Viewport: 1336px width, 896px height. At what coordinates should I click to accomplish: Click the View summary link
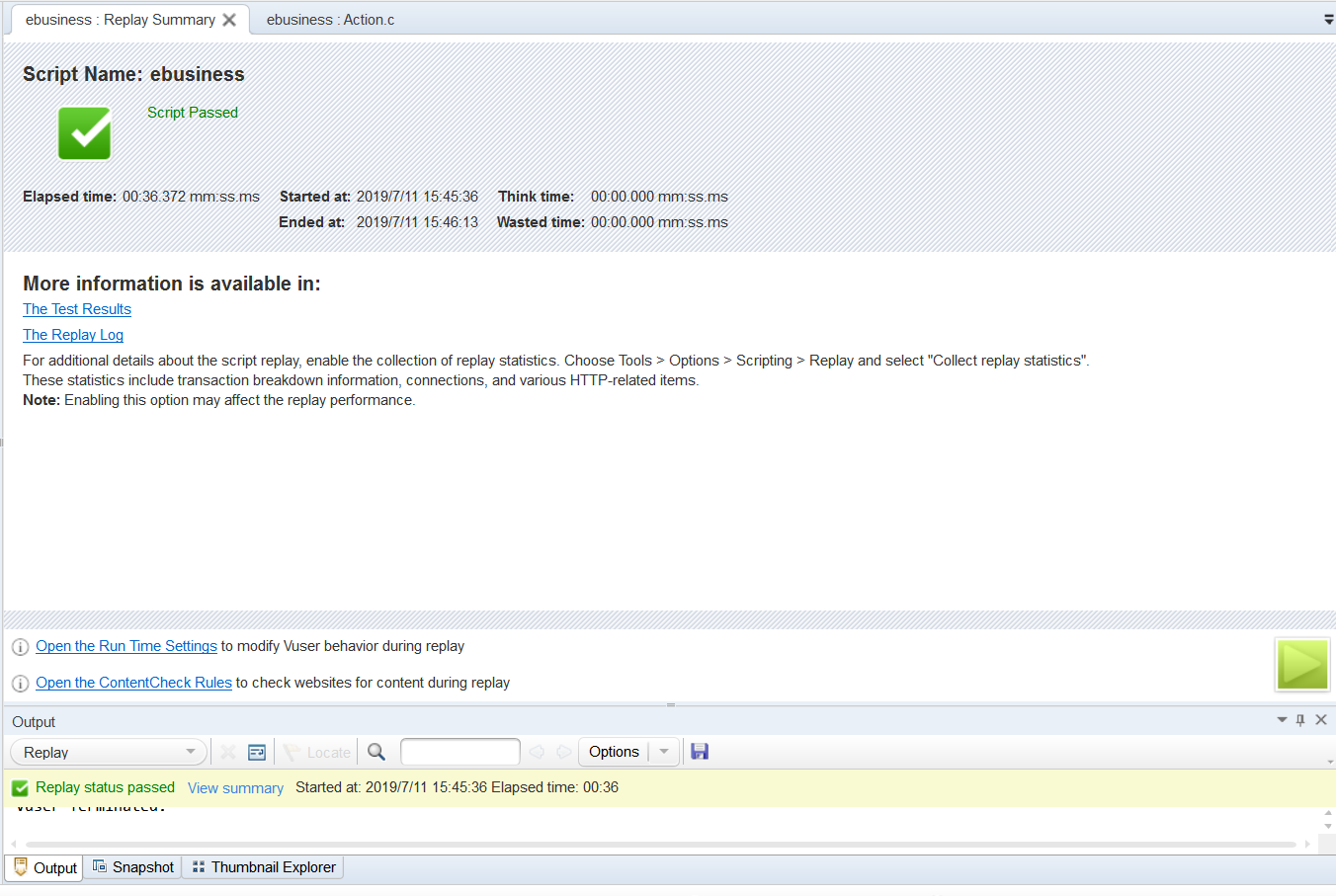click(235, 788)
